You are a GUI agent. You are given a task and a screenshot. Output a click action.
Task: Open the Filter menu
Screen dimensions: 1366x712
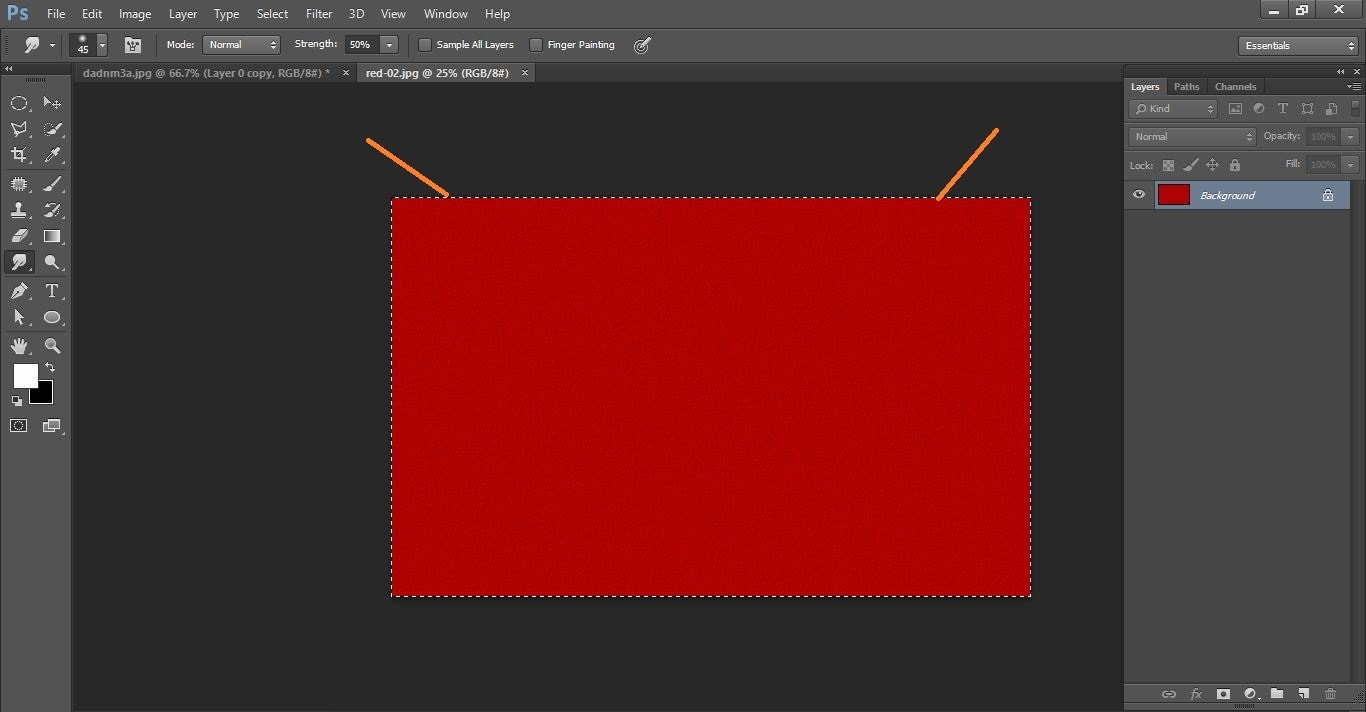[x=319, y=14]
